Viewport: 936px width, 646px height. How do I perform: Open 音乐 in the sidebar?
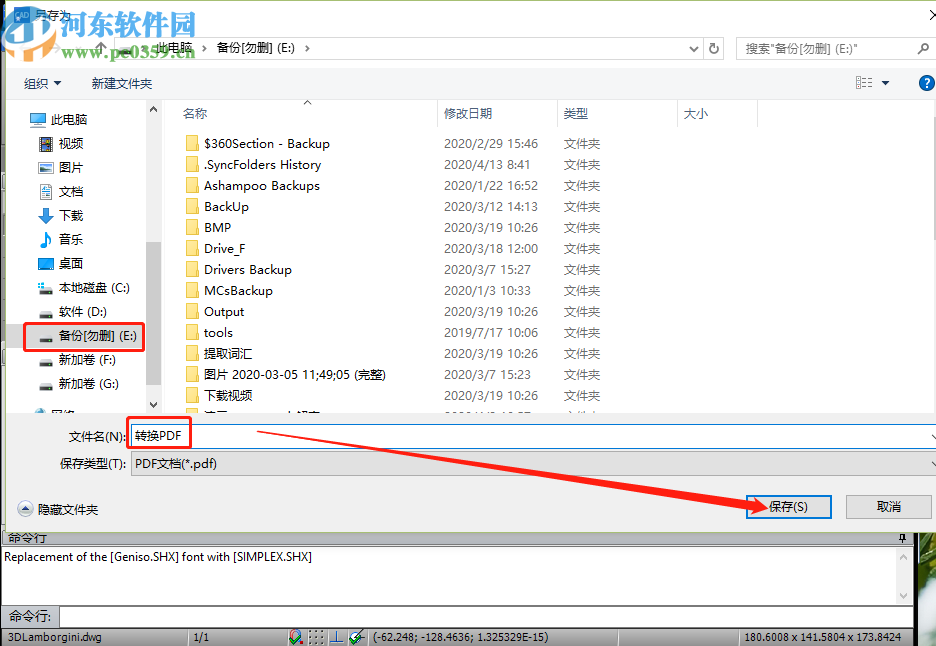tap(61, 239)
